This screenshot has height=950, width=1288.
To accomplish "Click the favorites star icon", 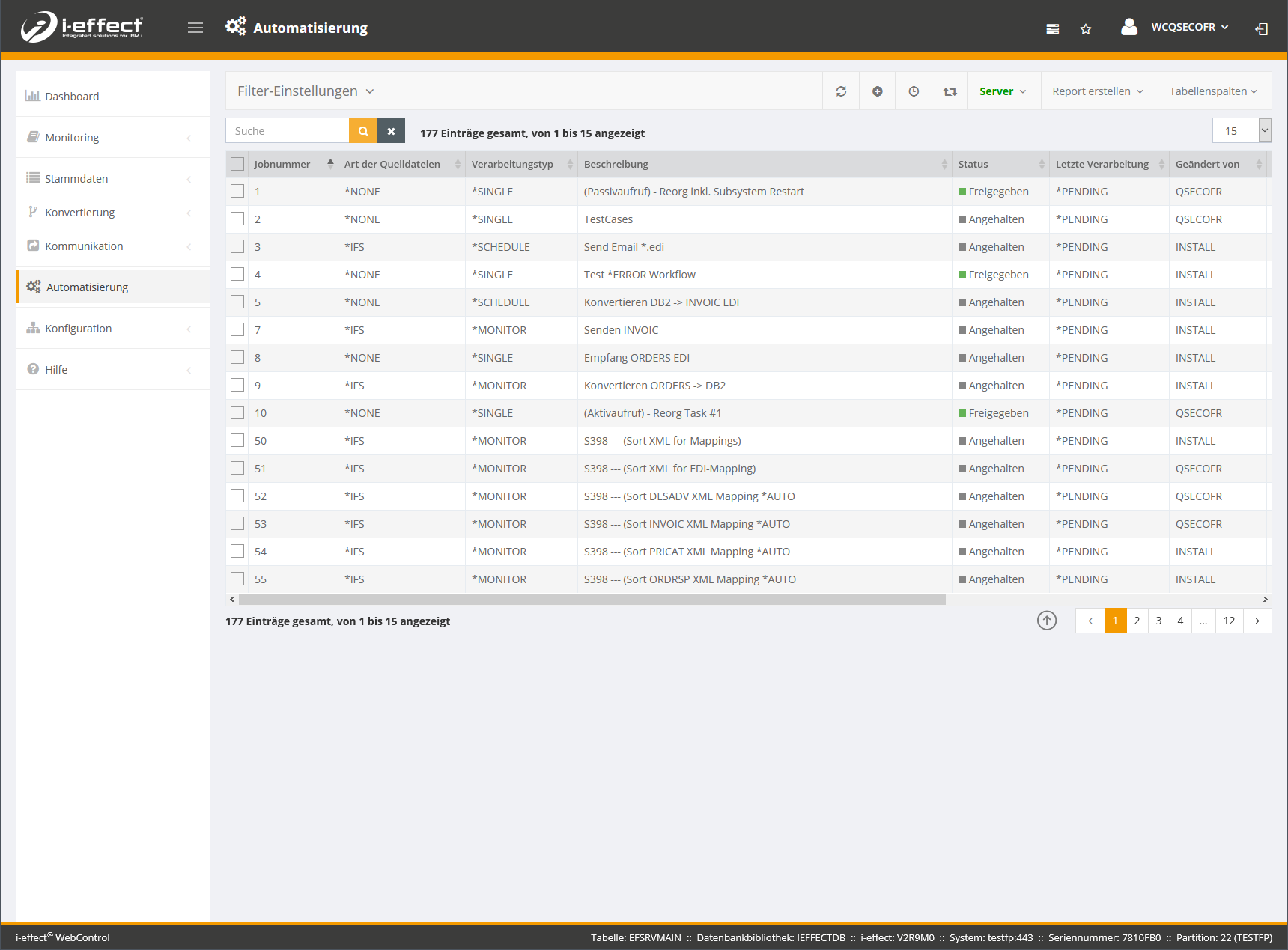I will pos(1085,29).
